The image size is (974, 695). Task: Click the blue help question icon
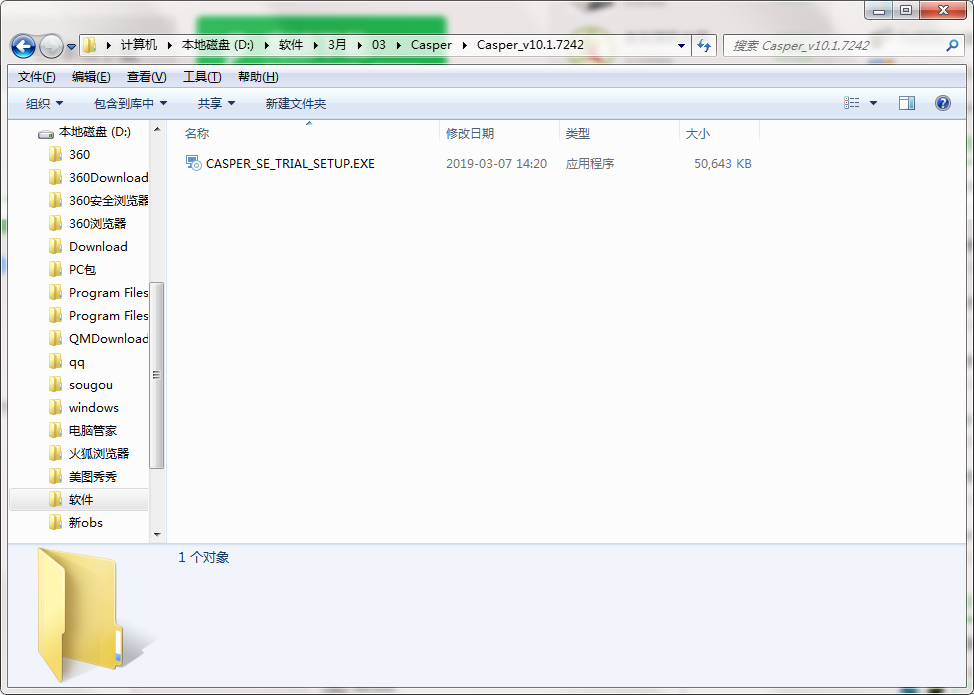(942, 103)
